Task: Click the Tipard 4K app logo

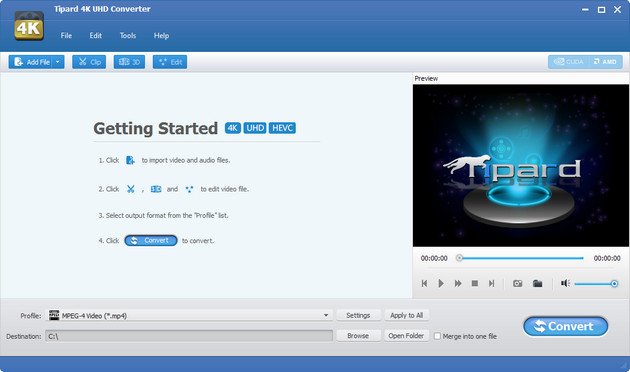Action: (x=29, y=26)
